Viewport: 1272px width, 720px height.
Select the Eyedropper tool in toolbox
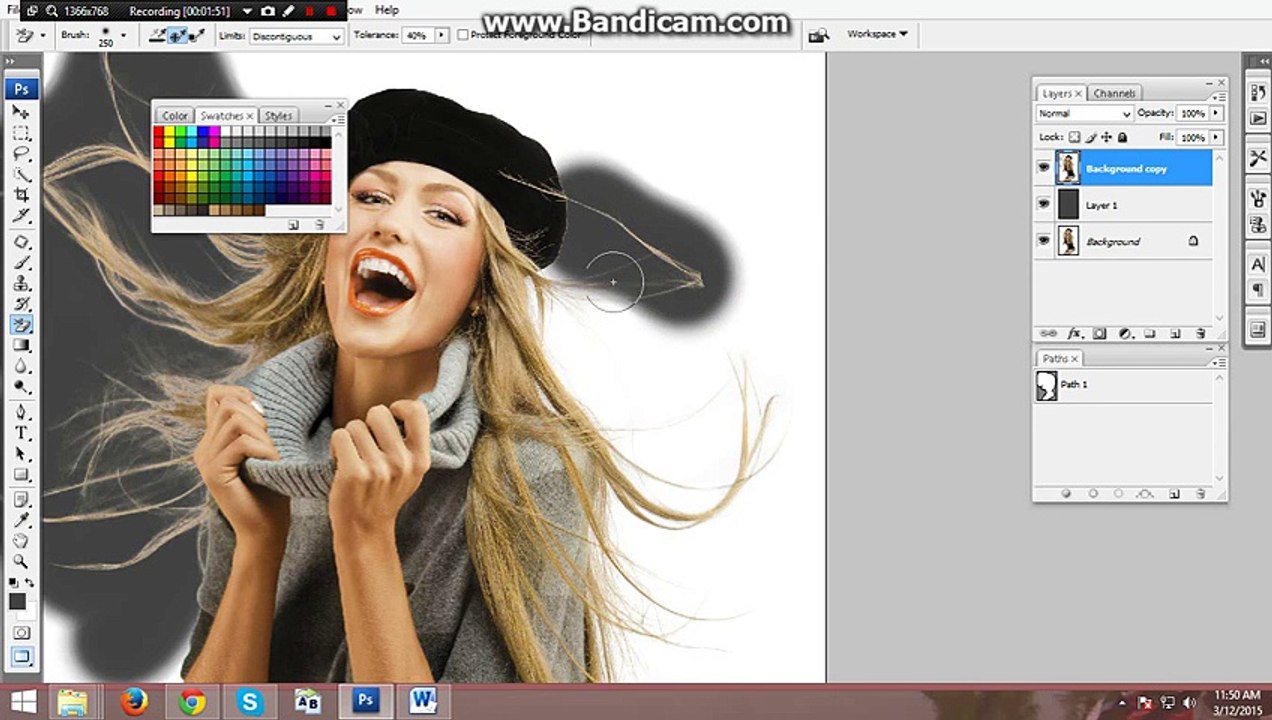(x=21, y=520)
